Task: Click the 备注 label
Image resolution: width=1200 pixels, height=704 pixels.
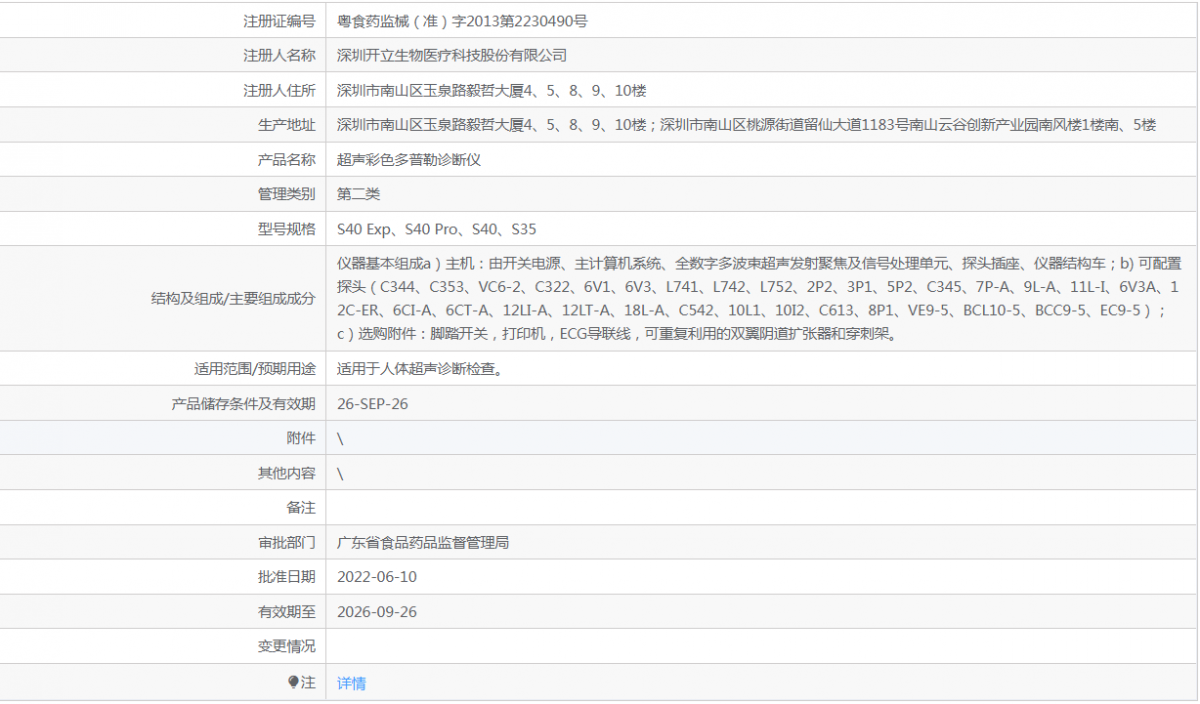Action: coord(301,508)
